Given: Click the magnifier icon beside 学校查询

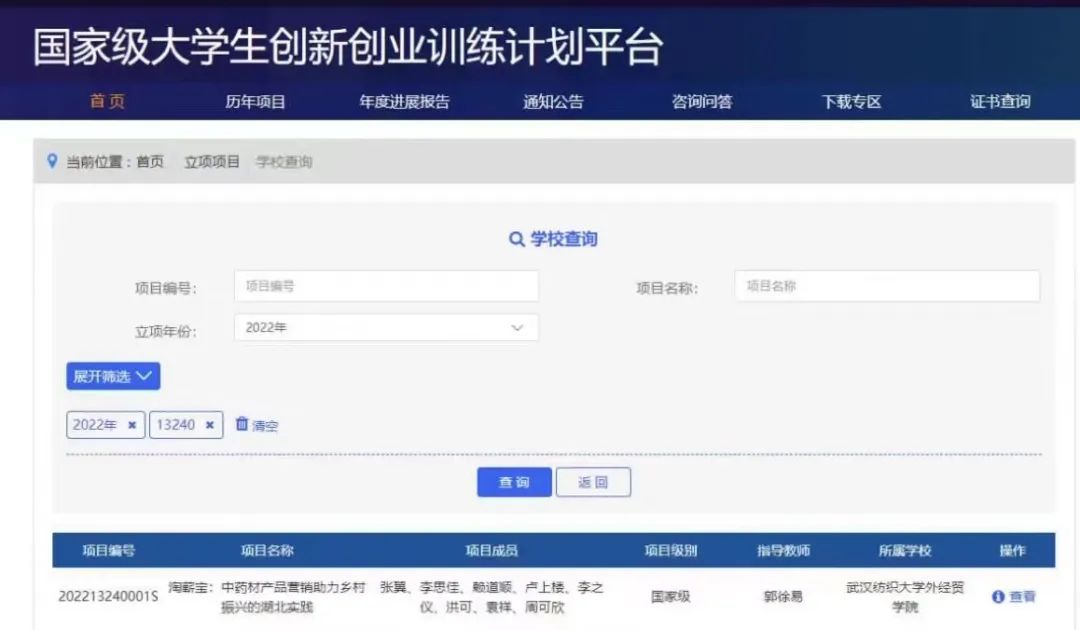Looking at the screenshot, I should tap(516, 240).
